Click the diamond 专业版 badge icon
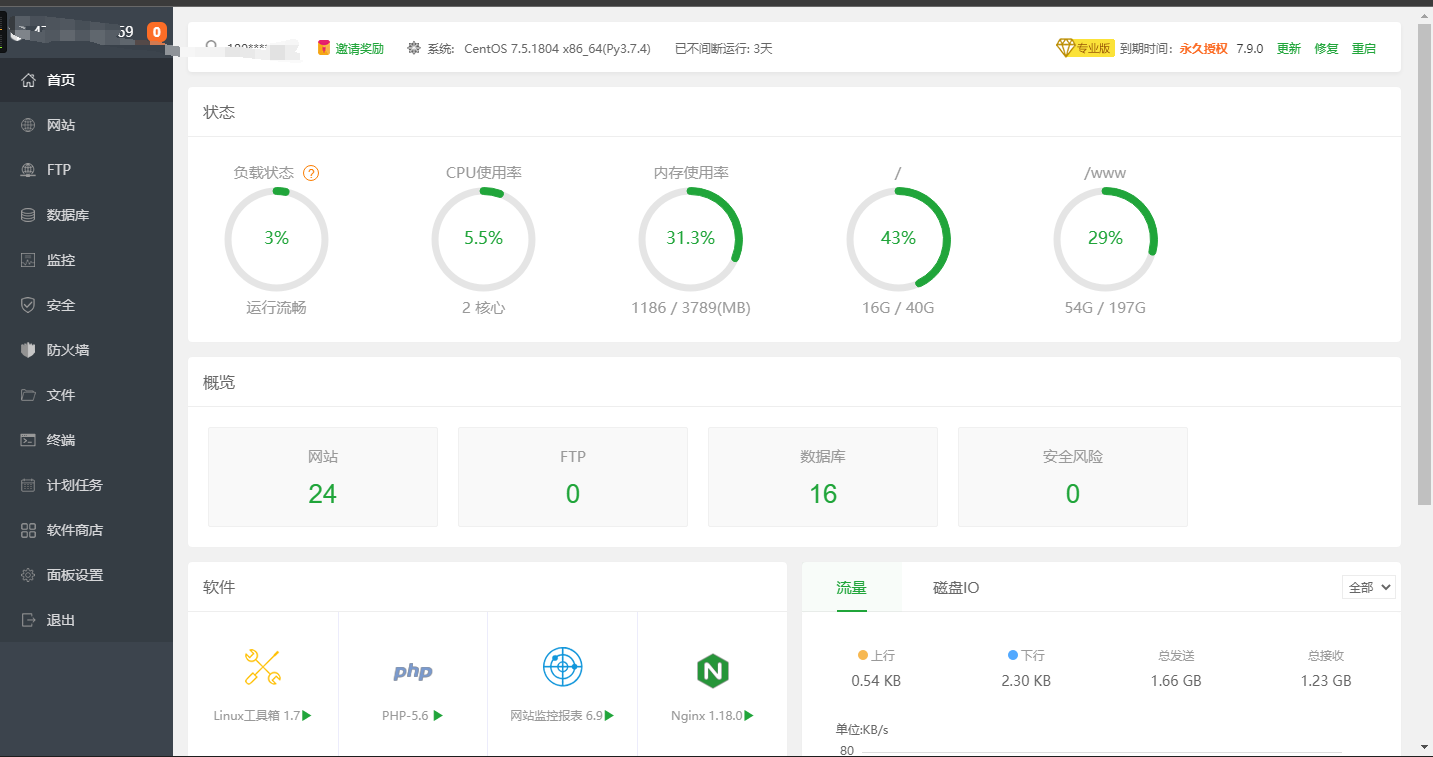 point(1066,47)
